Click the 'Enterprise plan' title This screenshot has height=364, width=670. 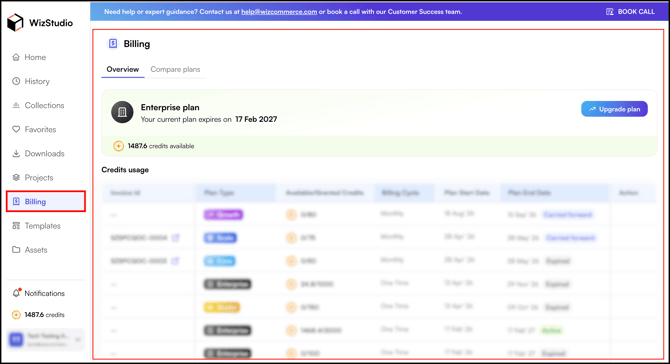170,107
